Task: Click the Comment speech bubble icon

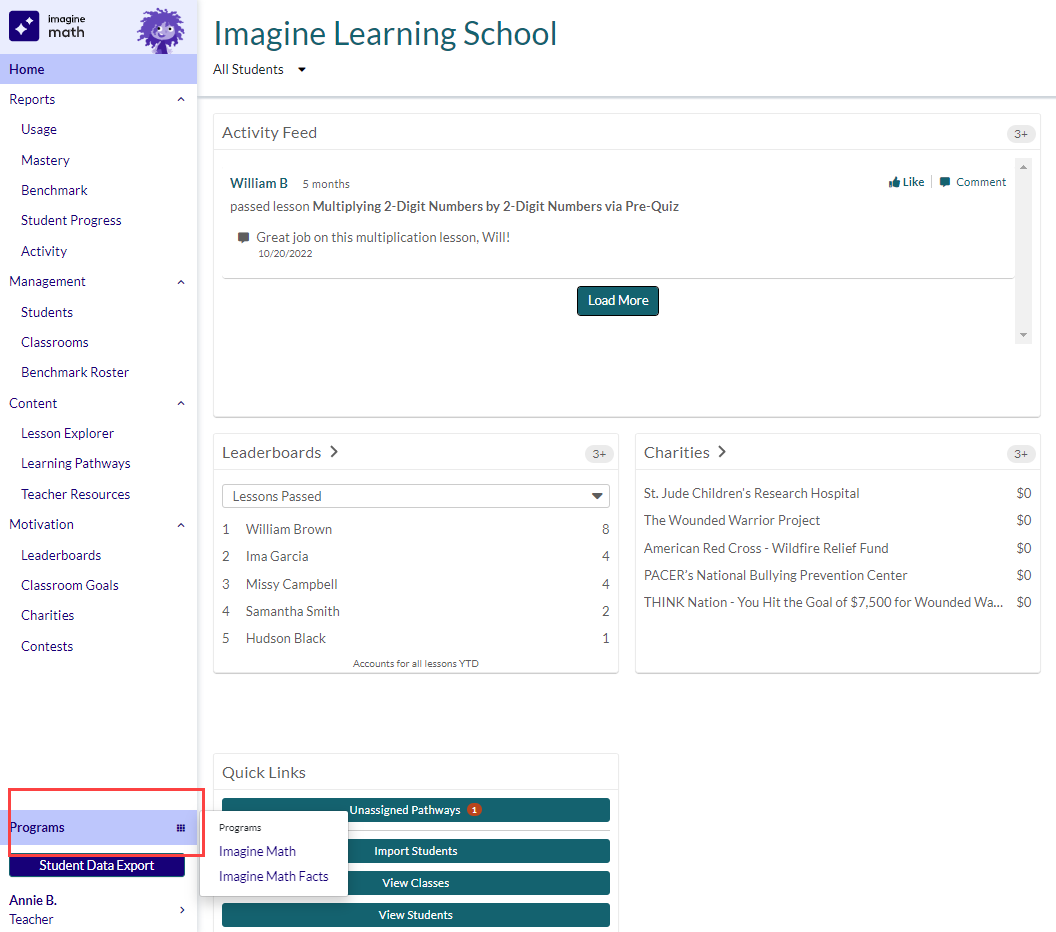Action: [x=945, y=182]
